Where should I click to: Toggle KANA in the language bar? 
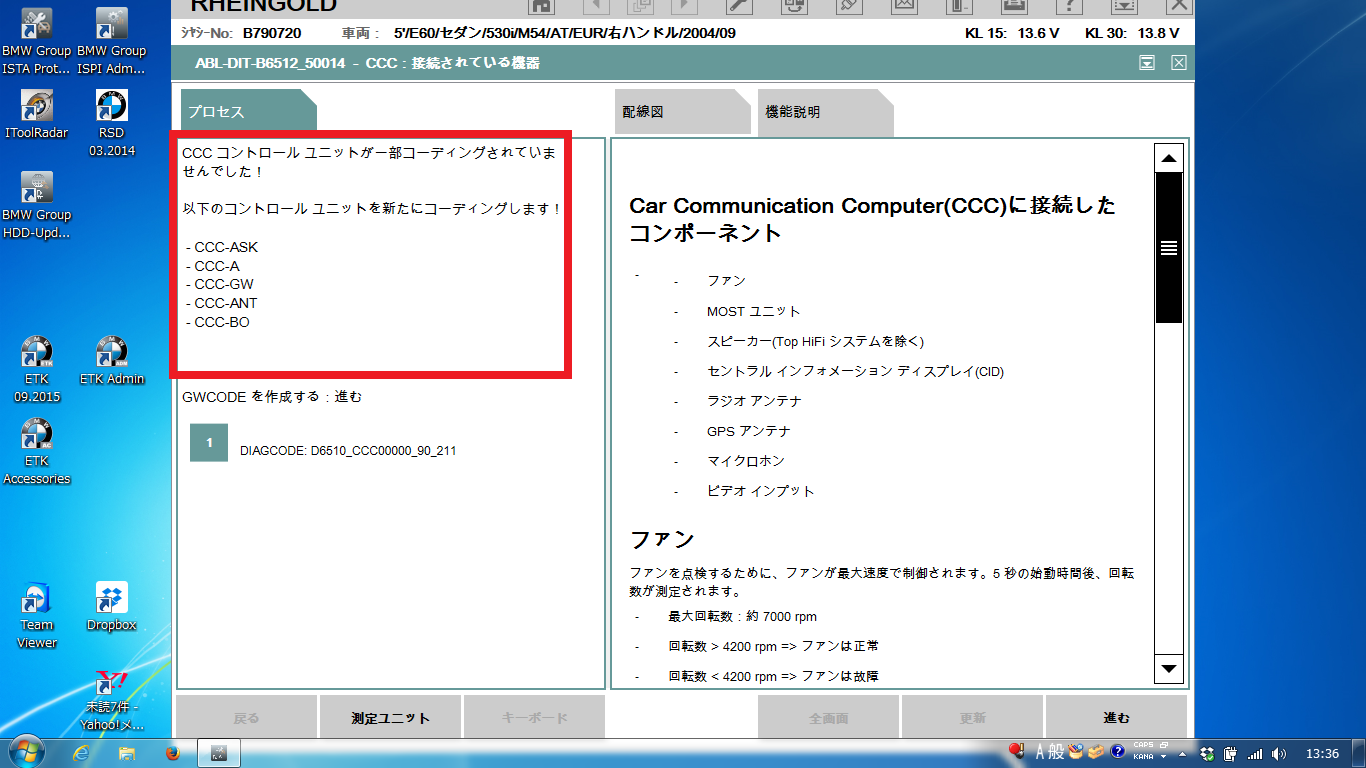[x=1144, y=757]
